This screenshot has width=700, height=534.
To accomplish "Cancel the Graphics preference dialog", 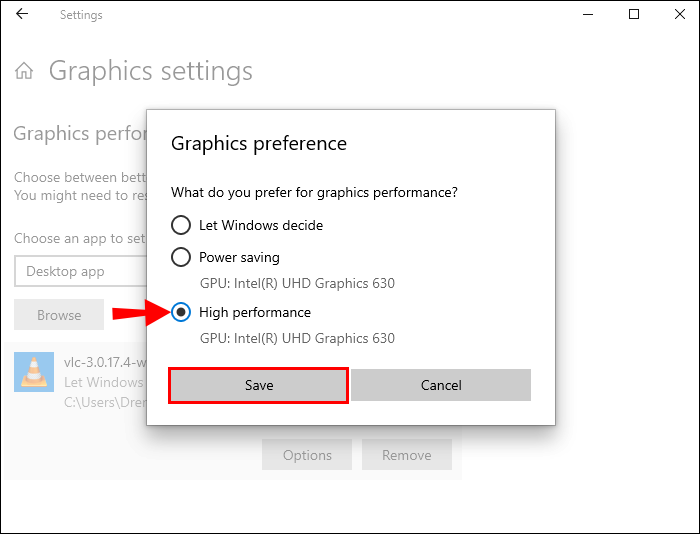I will pyautogui.click(x=441, y=385).
